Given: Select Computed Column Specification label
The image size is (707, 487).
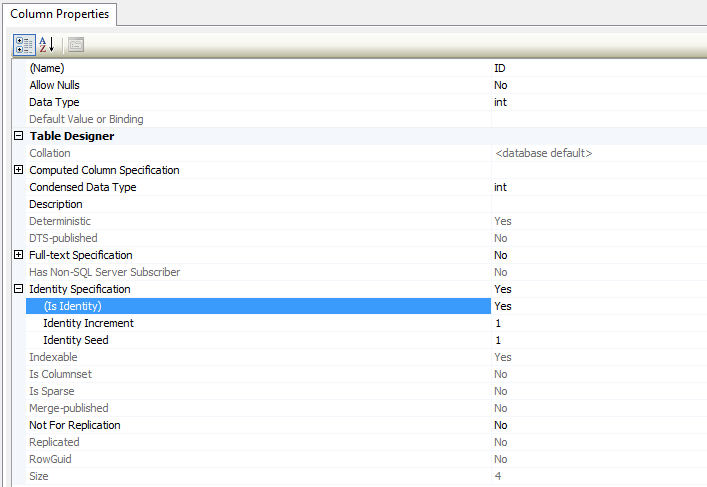Looking at the screenshot, I should (x=104, y=170).
